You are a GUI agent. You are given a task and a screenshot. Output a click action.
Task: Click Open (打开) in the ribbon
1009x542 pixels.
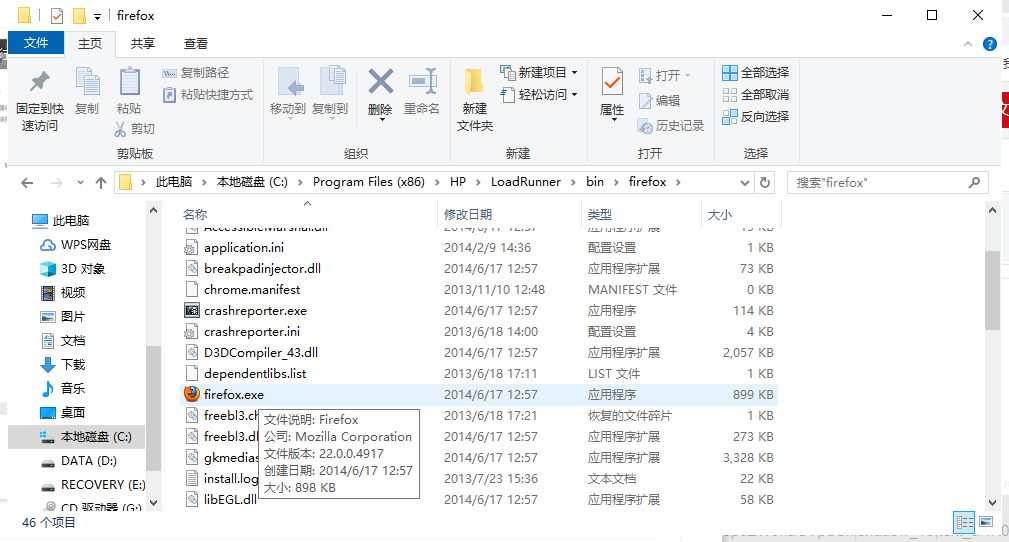click(664, 75)
